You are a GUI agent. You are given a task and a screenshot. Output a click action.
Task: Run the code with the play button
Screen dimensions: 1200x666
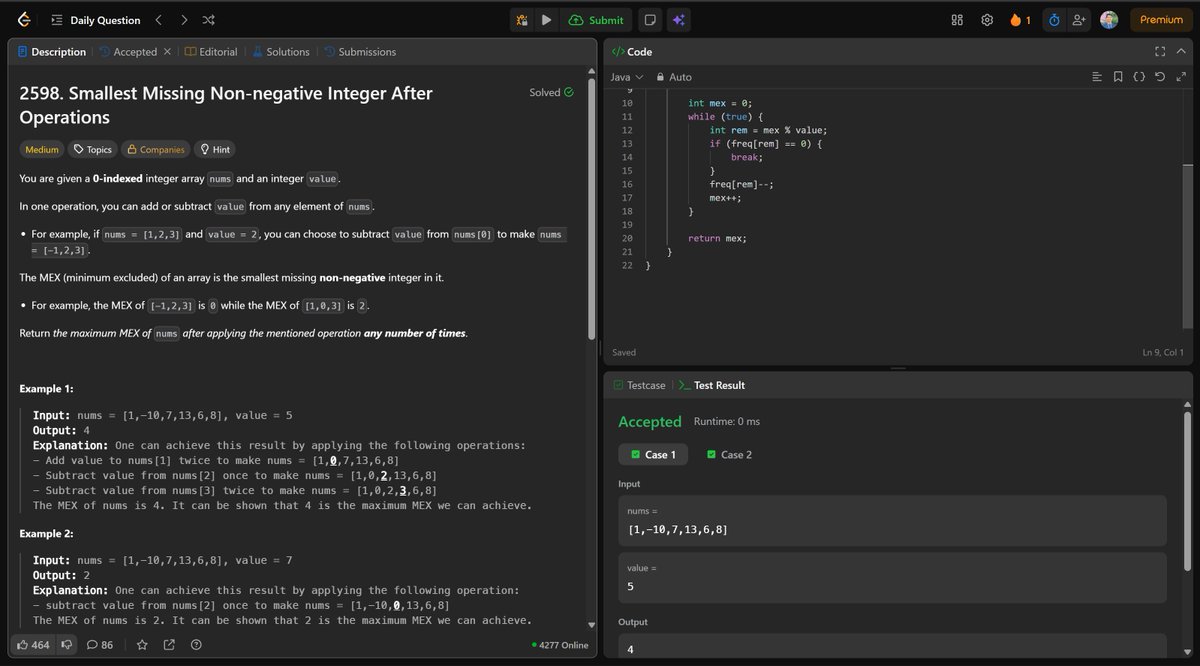pyautogui.click(x=546, y=20)
